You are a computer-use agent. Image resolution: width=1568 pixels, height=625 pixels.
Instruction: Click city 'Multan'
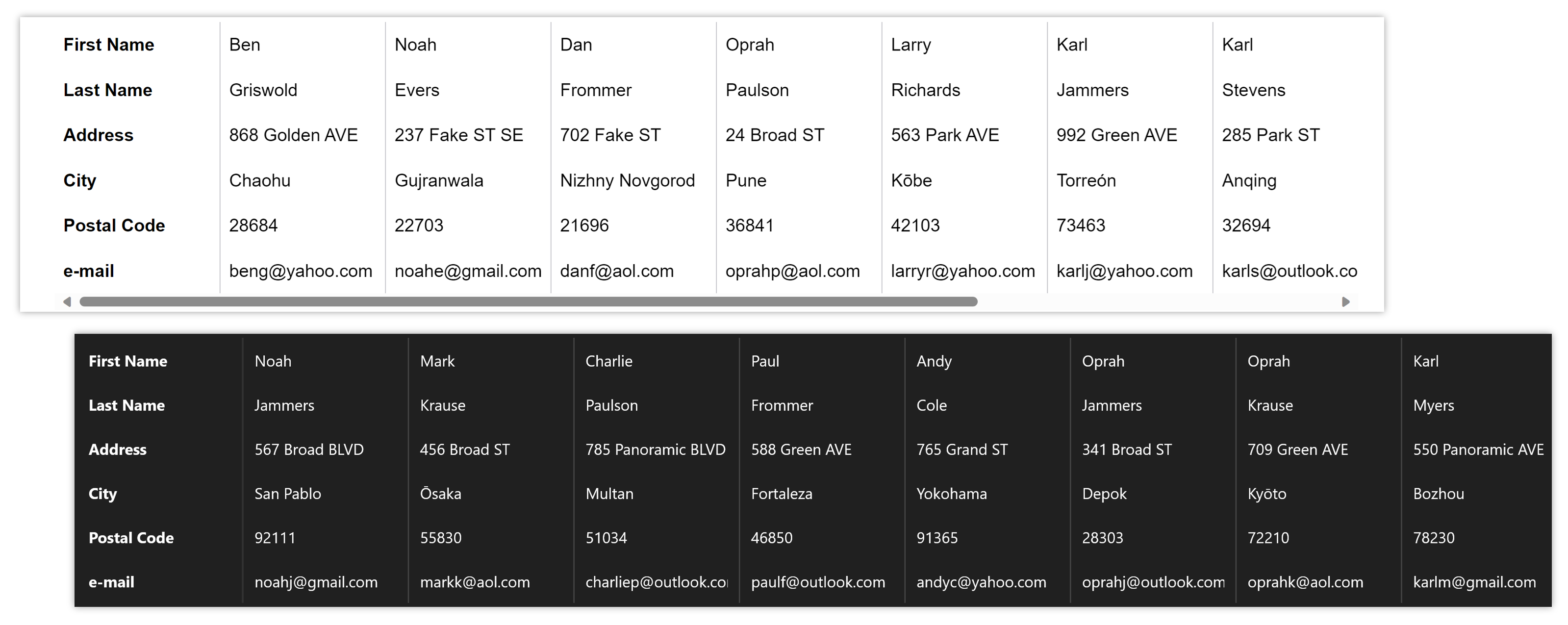tap(609, 494)
